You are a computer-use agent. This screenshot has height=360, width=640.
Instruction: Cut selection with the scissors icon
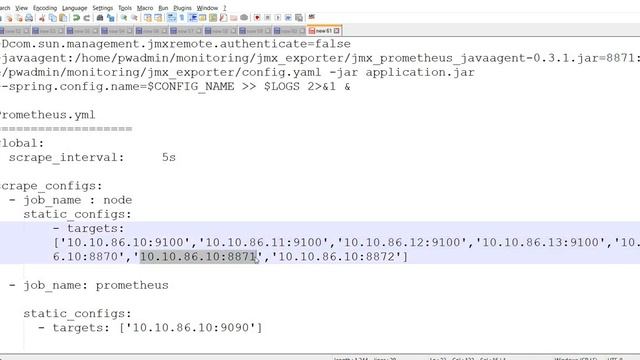tap(42, 18)
